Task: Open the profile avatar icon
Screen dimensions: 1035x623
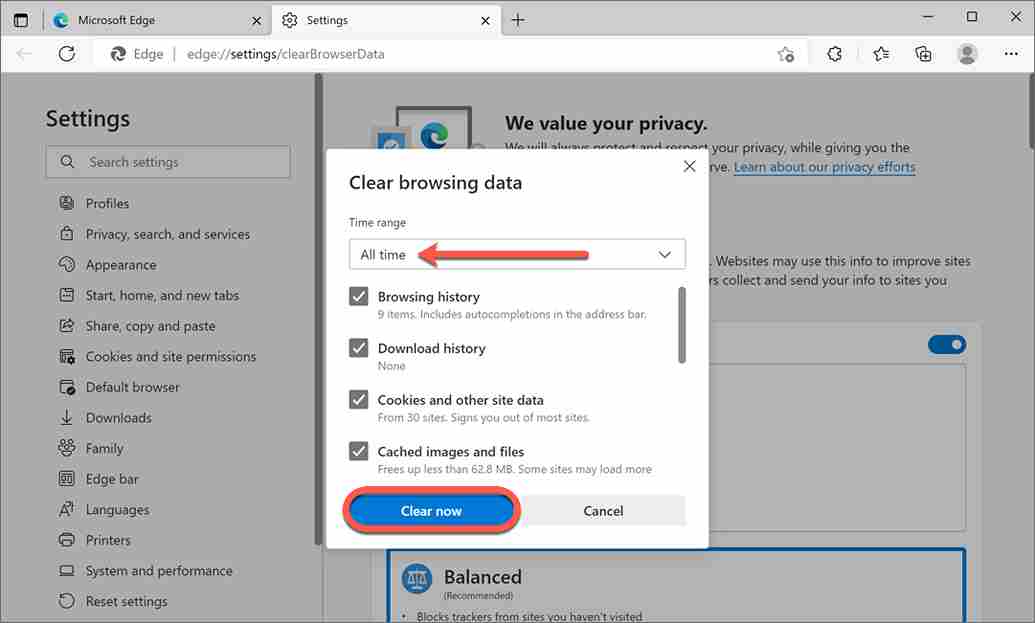Action: [x=967, y=54]
